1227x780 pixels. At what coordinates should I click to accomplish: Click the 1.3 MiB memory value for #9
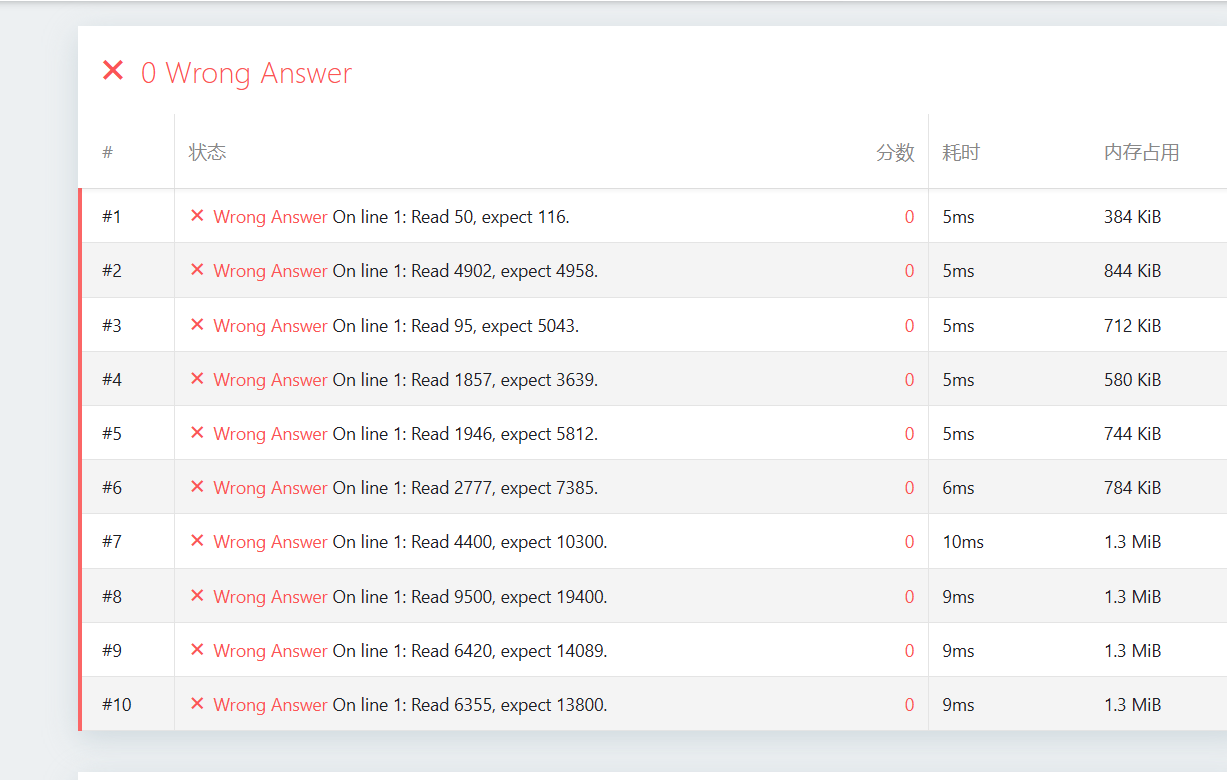[1132, 651]
